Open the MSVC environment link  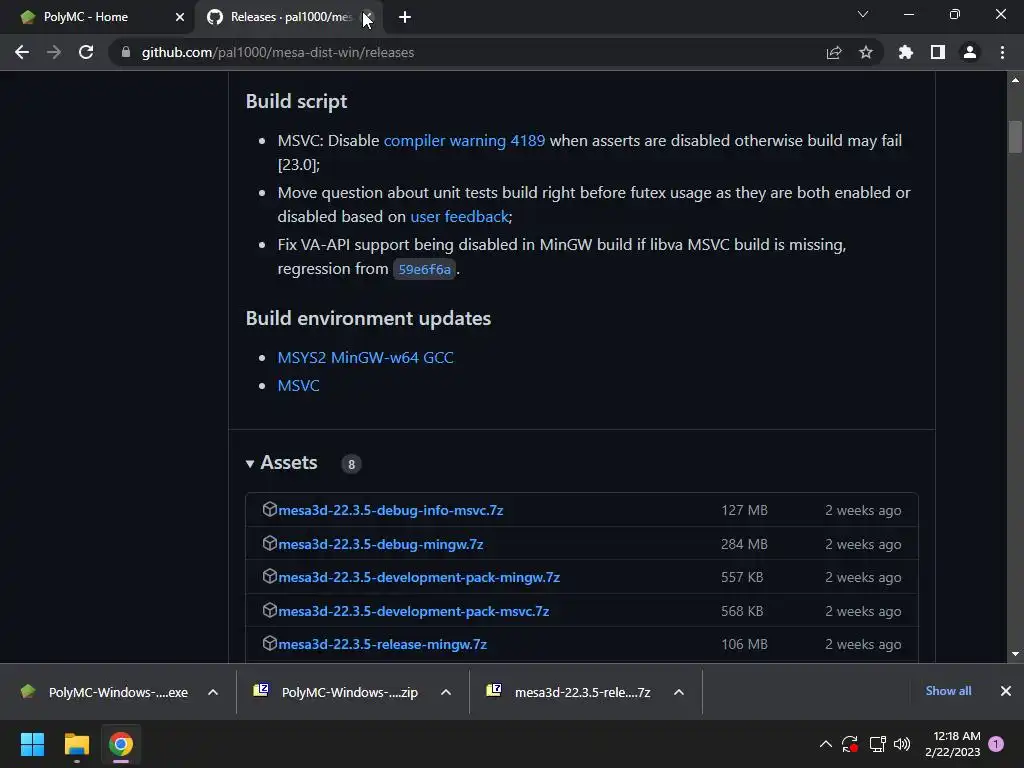coord(298,385)
